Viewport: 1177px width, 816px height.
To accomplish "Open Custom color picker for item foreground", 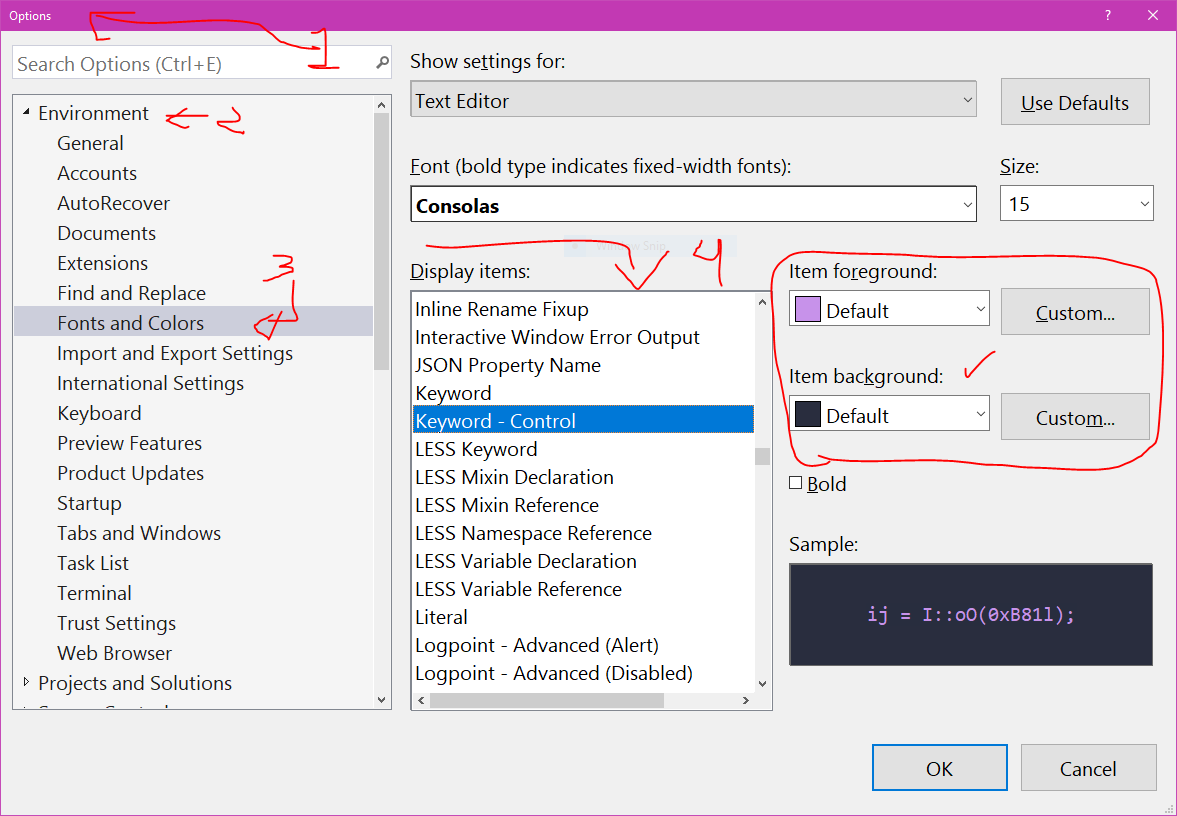I will point(1075,312).
